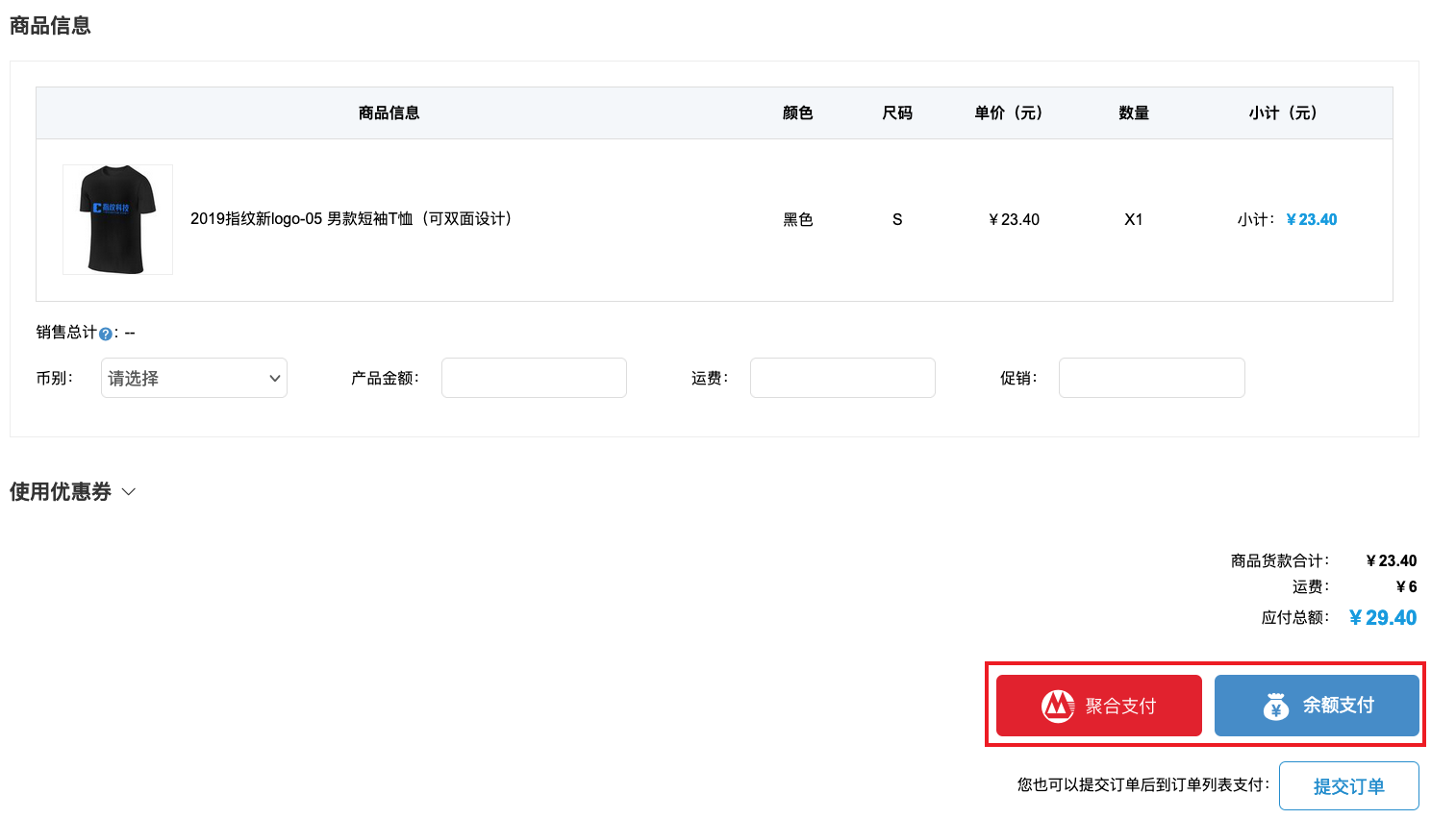This screenshot has width=1456, height=819.
Task: Collapse the 使用优惠券 disclosure chevron
Action: point(129,492)
